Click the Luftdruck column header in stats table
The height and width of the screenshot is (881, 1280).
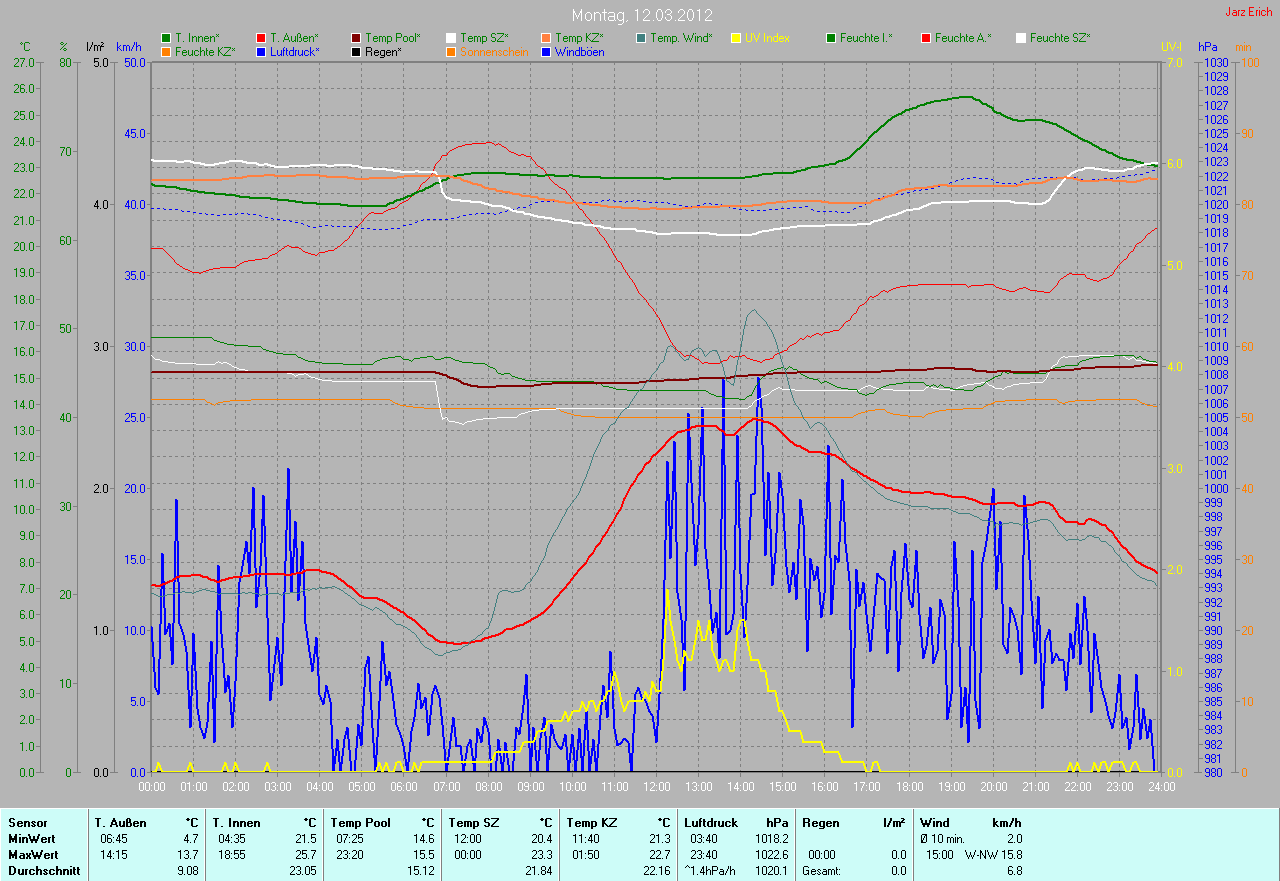pos(712,823)
